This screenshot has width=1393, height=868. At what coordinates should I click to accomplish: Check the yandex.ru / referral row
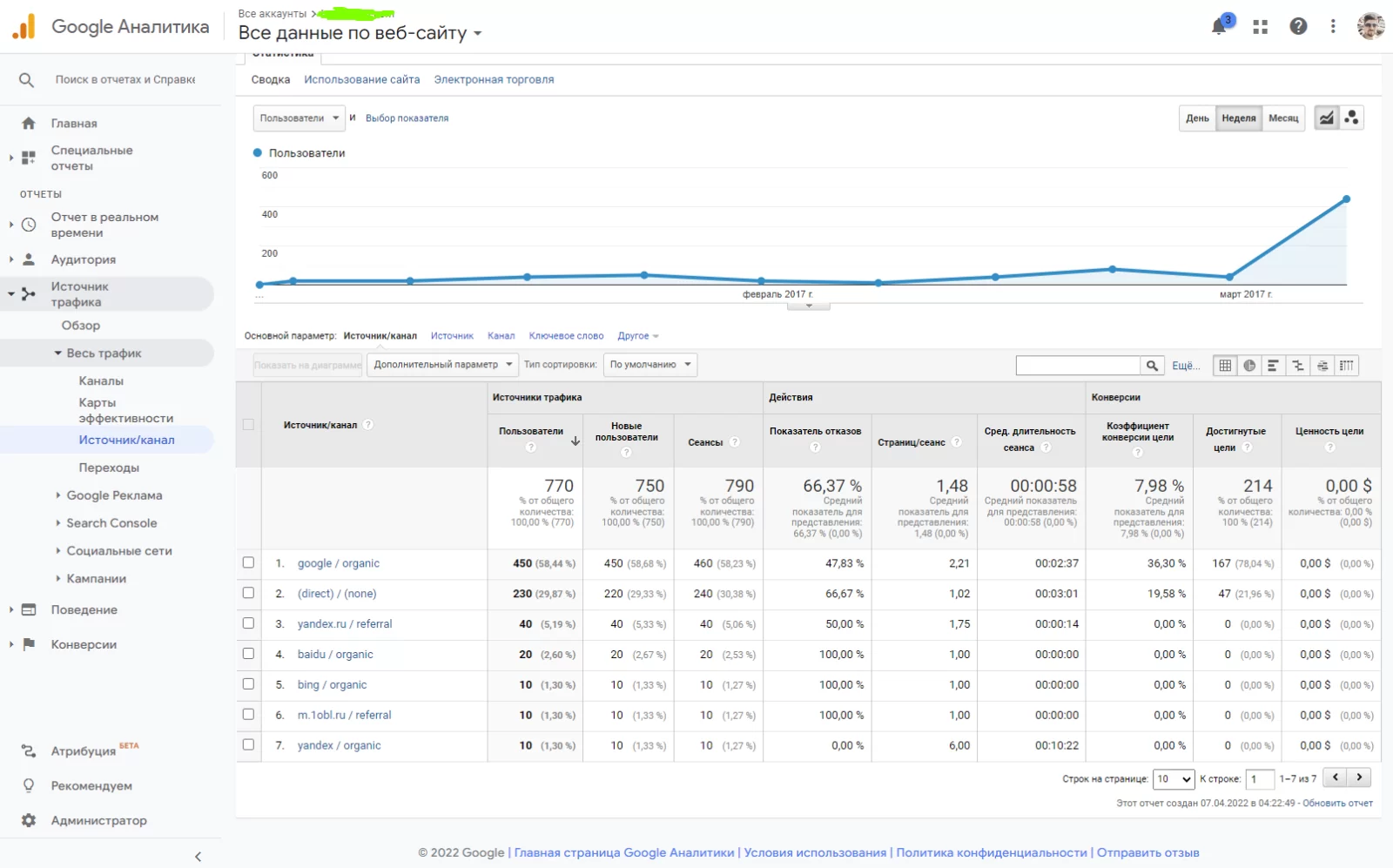tap(248, 623)
